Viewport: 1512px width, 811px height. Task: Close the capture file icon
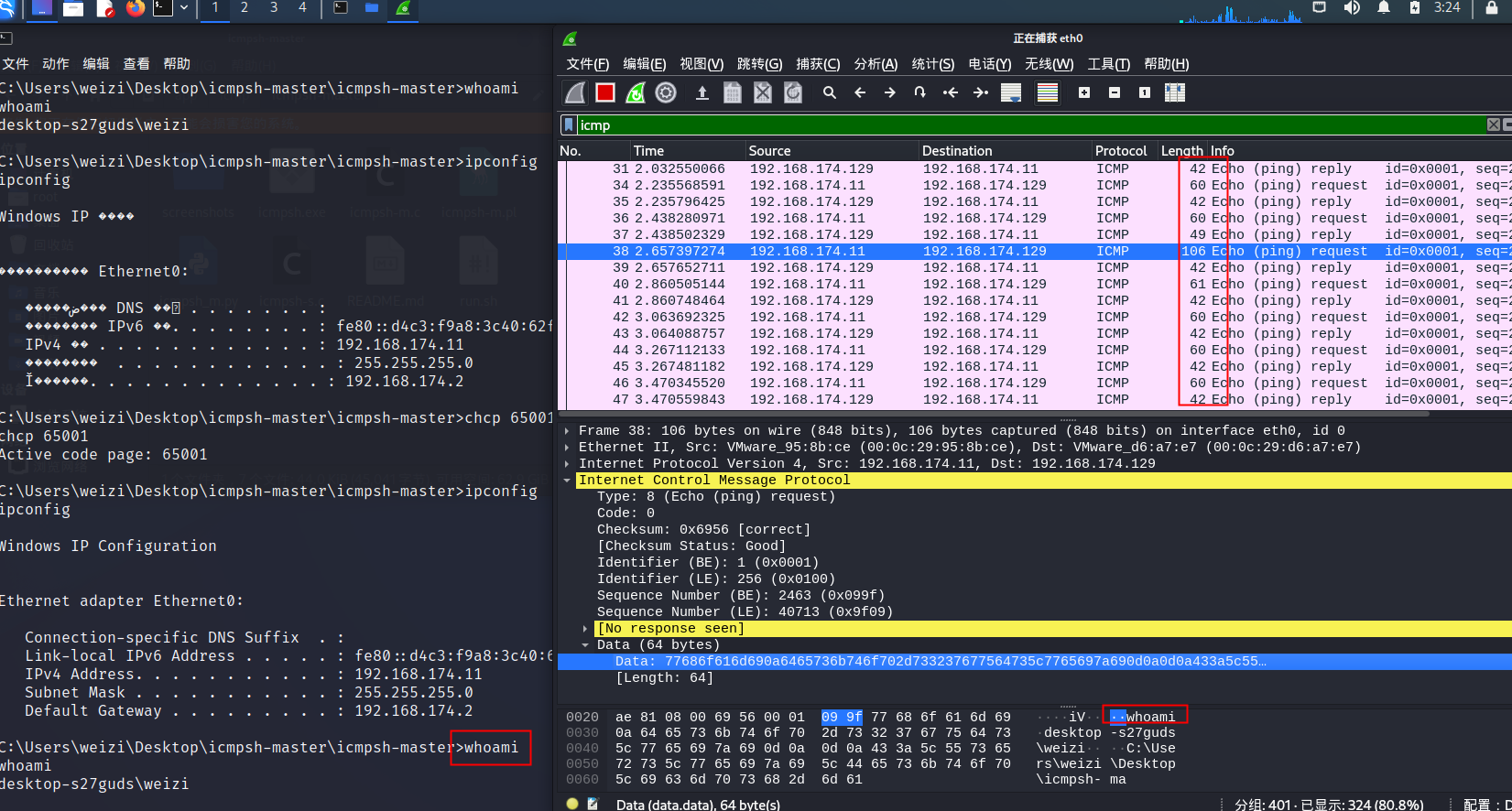coord(763,92)
